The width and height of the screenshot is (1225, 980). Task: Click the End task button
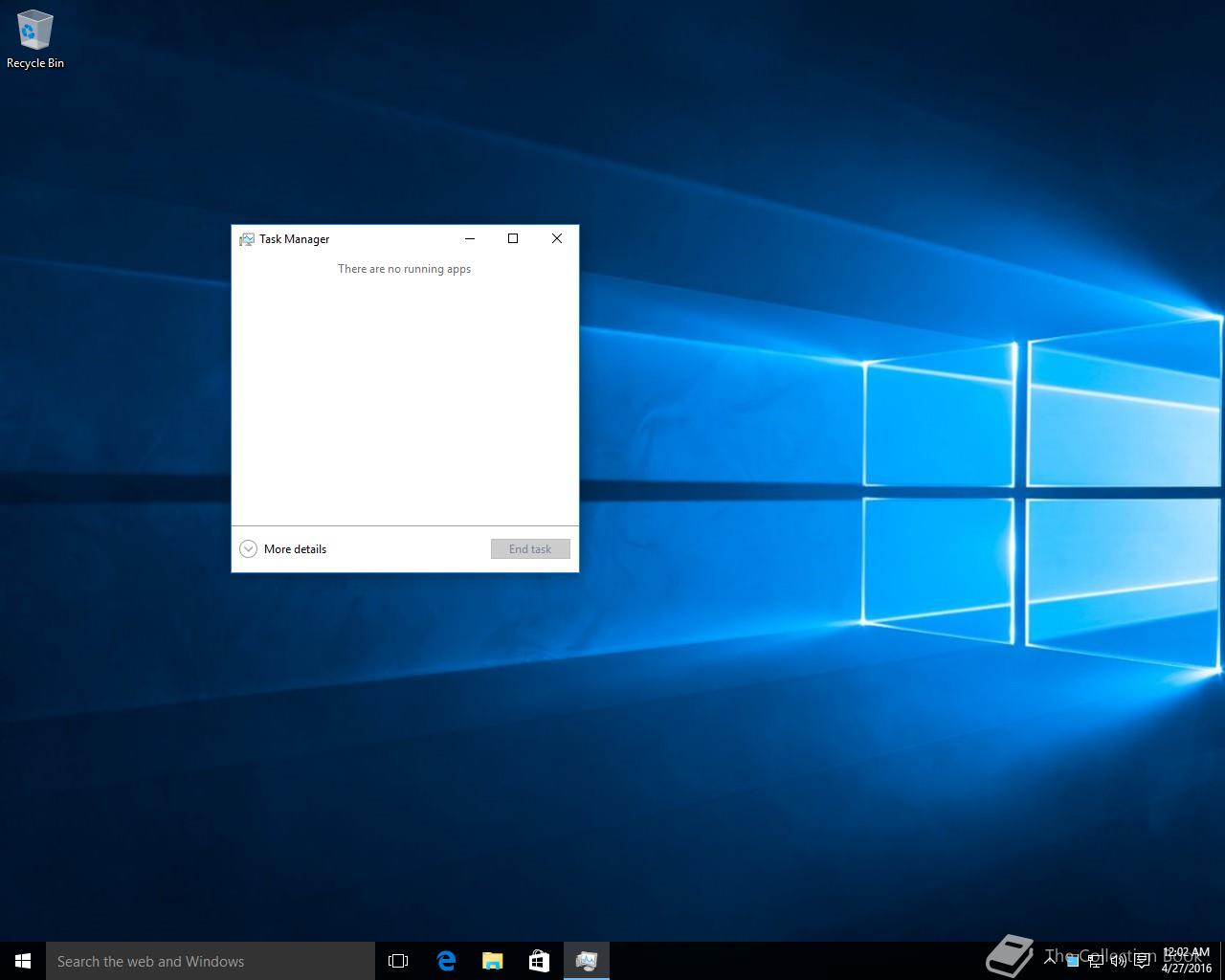[530, 548]
